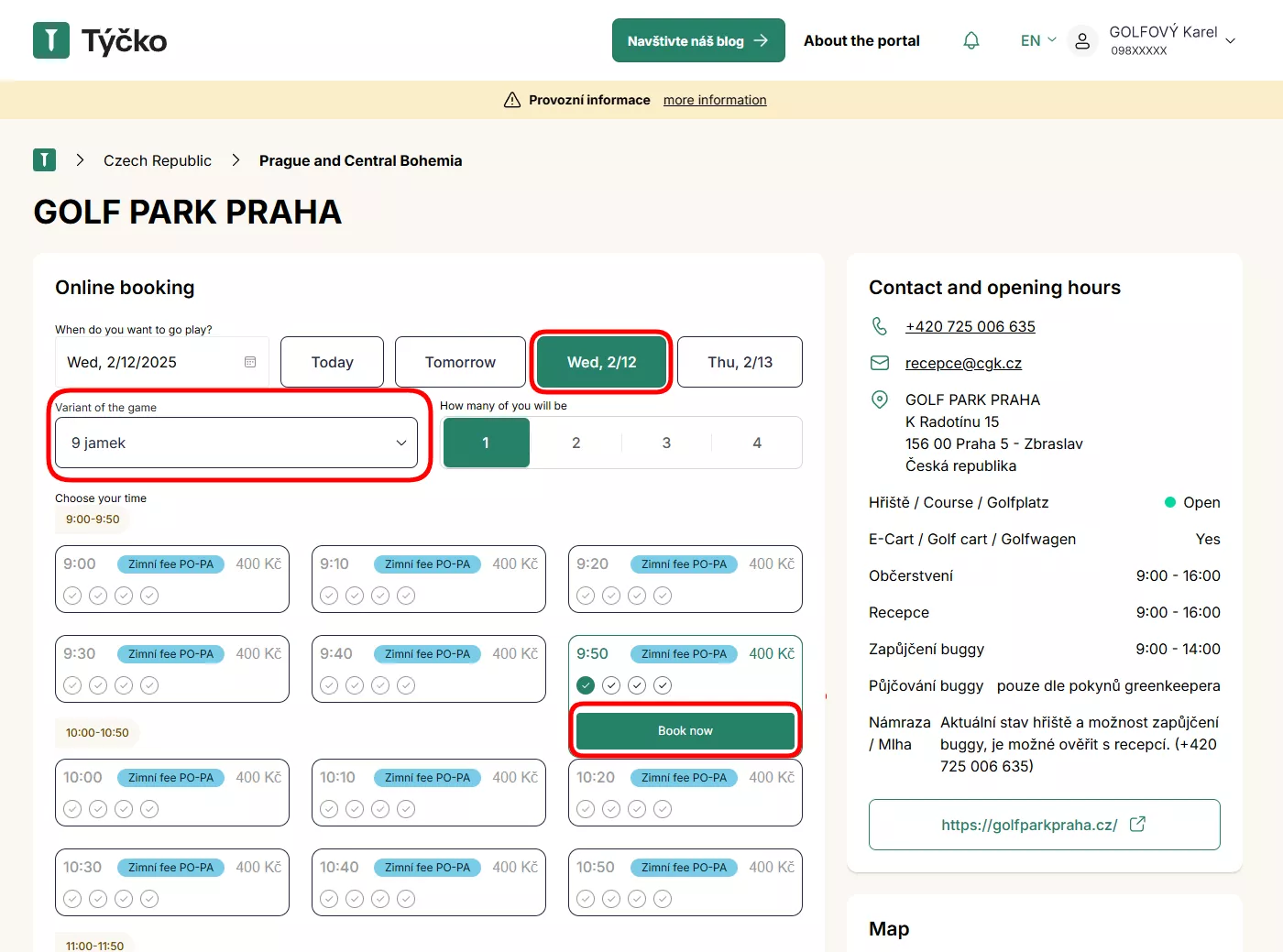Open https://golfparkpraha.cz/ website button
This screenshot has height=952, width=1283.
pos(1045,825)
